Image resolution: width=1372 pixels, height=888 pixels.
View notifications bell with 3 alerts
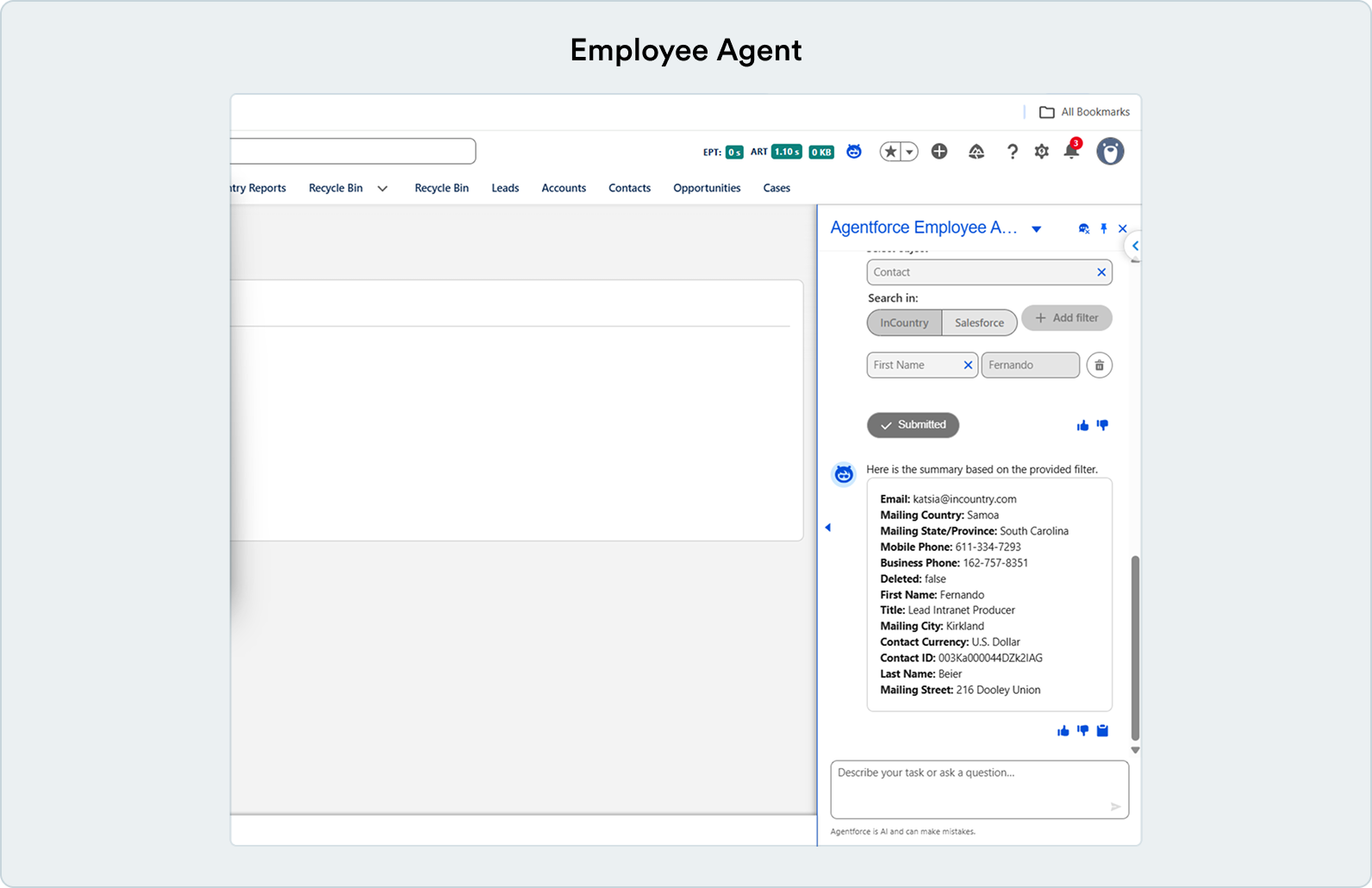point(1072,150)
